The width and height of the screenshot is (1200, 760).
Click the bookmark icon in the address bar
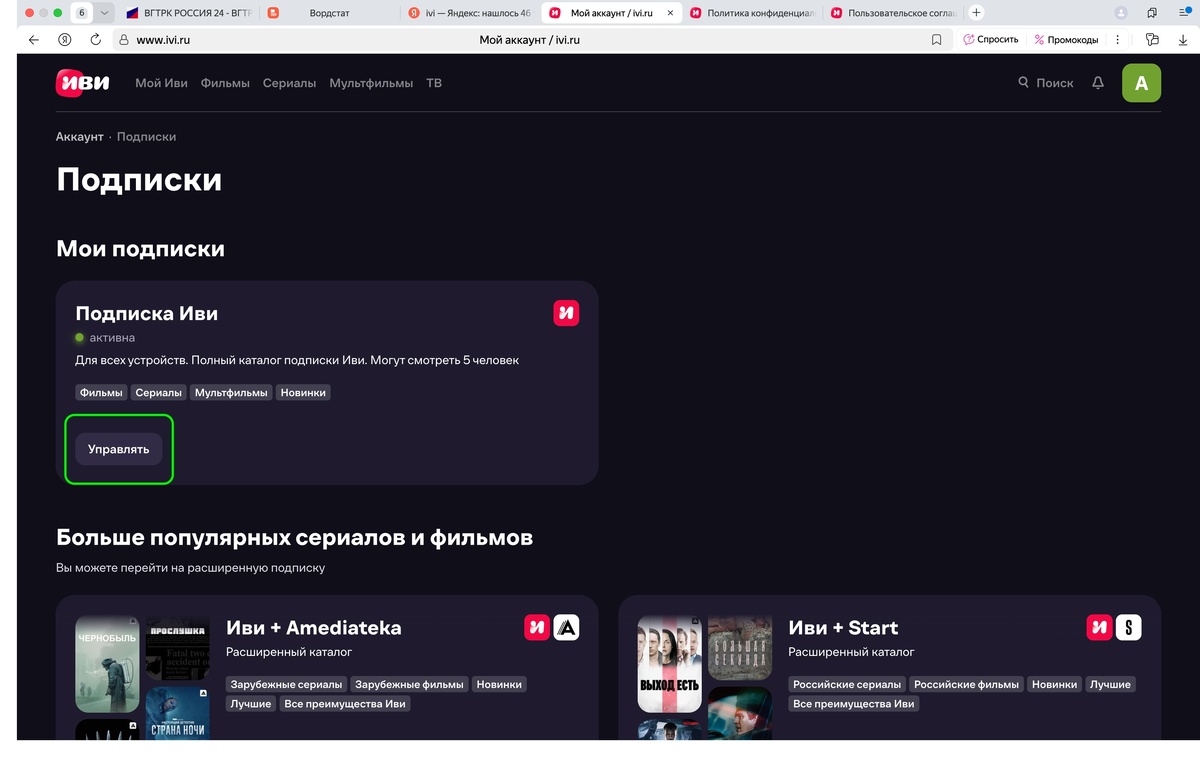click(x=936, y=40)
